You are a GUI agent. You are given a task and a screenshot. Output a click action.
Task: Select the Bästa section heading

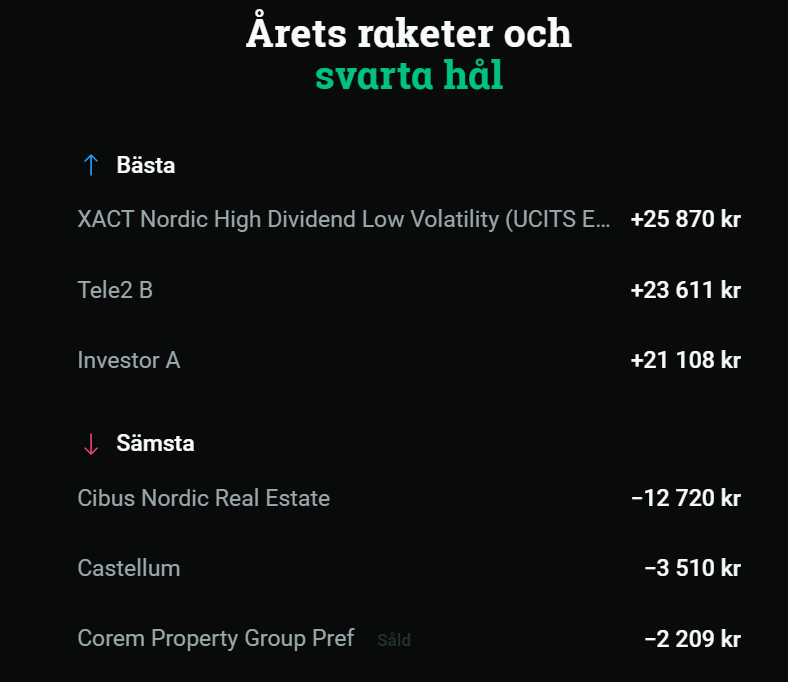click(x=145, y=166)
